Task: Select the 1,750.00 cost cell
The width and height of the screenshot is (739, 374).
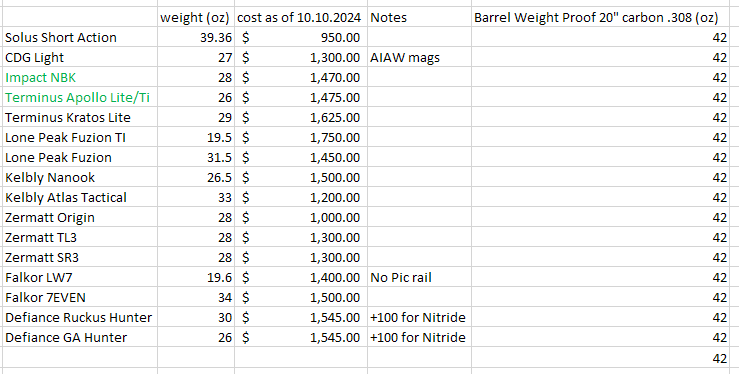Action: [x=301, y=138]
